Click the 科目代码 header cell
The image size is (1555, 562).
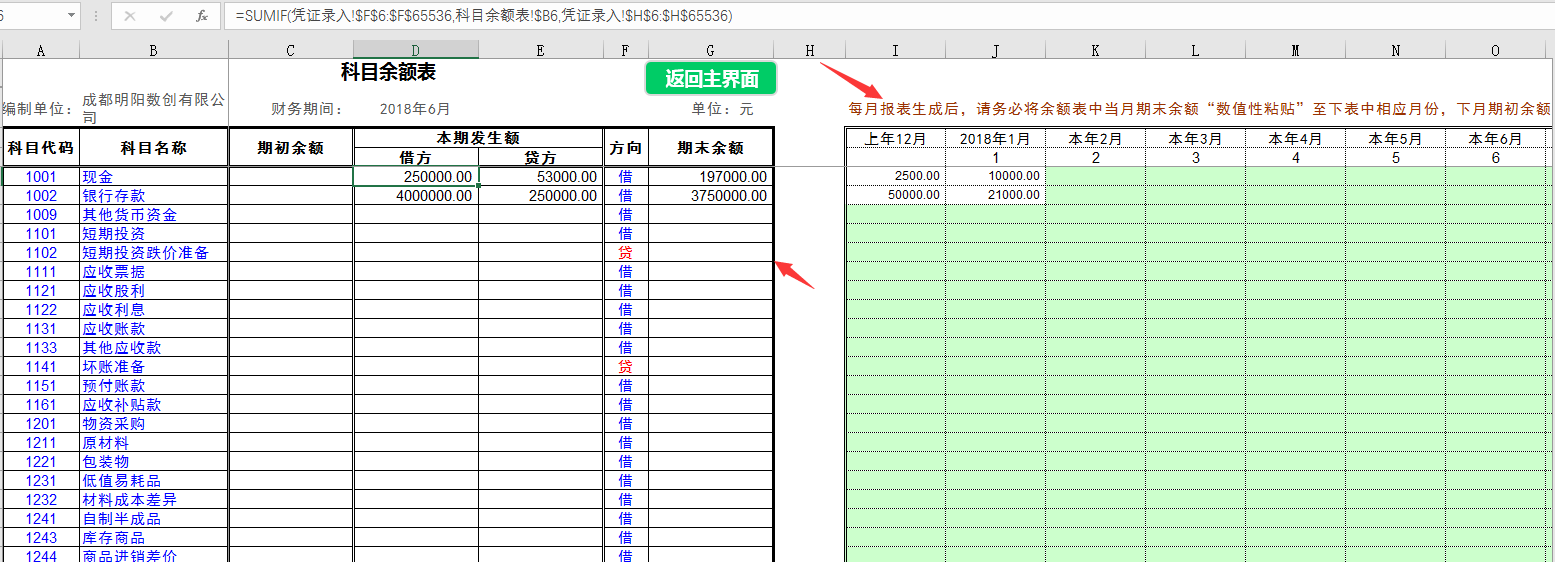coord(41,147)
